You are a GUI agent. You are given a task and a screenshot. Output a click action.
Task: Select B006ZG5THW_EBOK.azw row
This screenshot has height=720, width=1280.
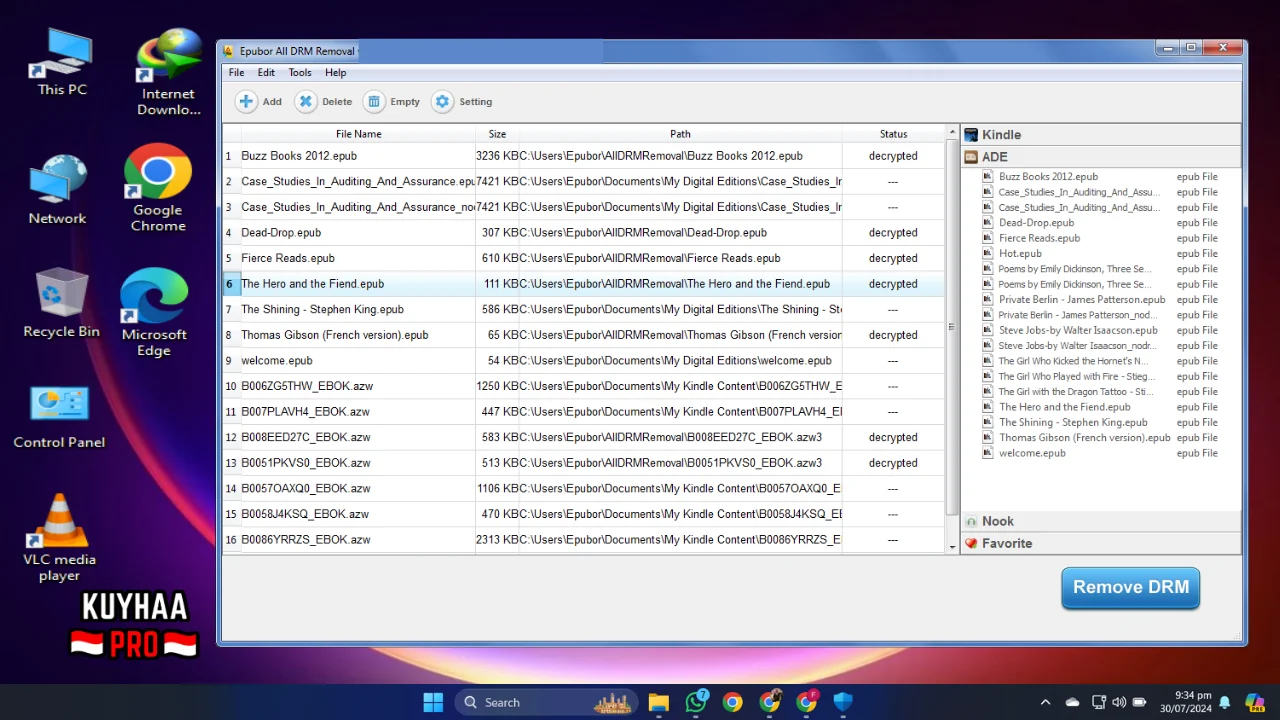pyautogui.click(x=583, y=386)
